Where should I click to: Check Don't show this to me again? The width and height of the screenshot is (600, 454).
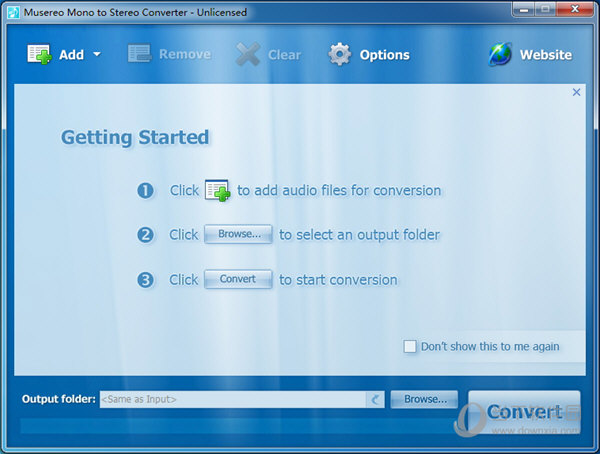click(410, 346)
